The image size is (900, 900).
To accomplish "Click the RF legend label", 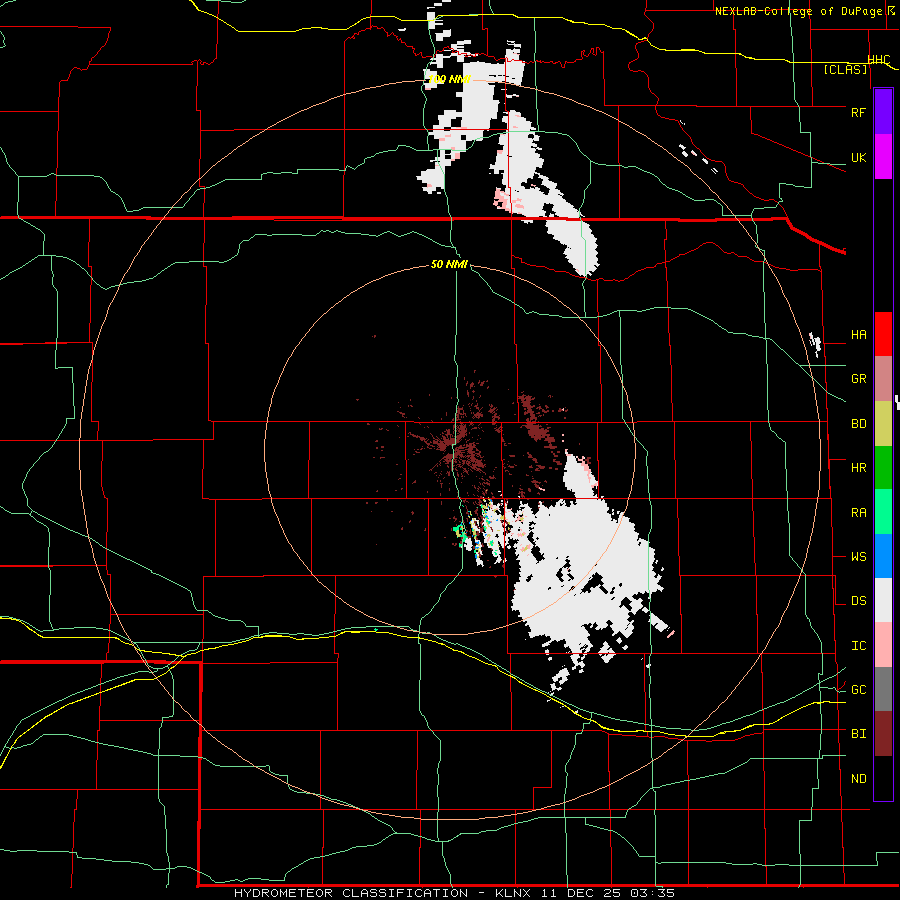I will [x=858, y=112].
